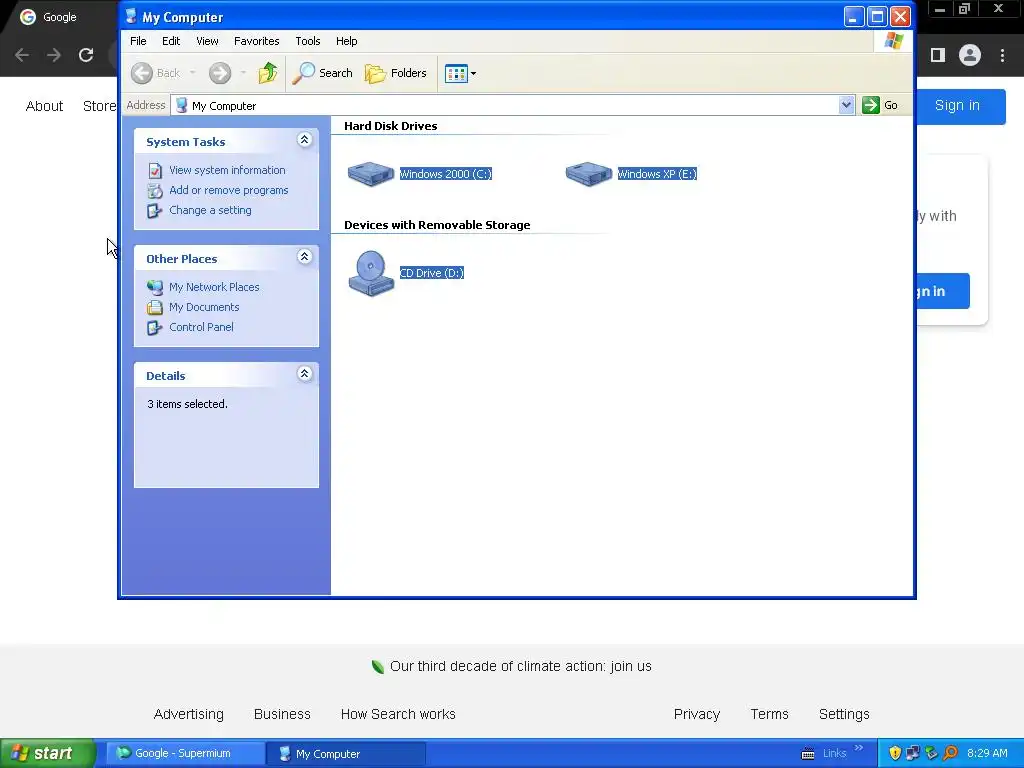Open Control Panel link
This screenshot has height=768, width=1024.
(201, 327)
